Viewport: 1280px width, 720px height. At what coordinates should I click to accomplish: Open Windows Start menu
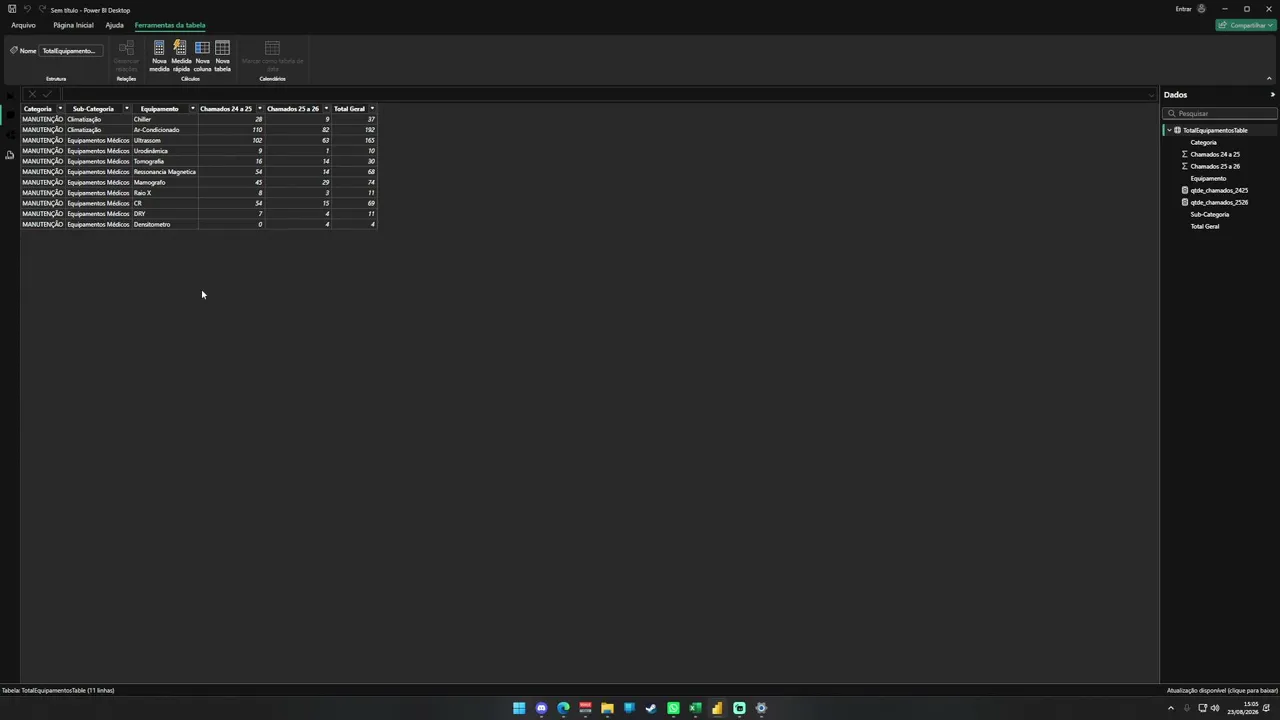pyautogui.click(x=519, y=708)
